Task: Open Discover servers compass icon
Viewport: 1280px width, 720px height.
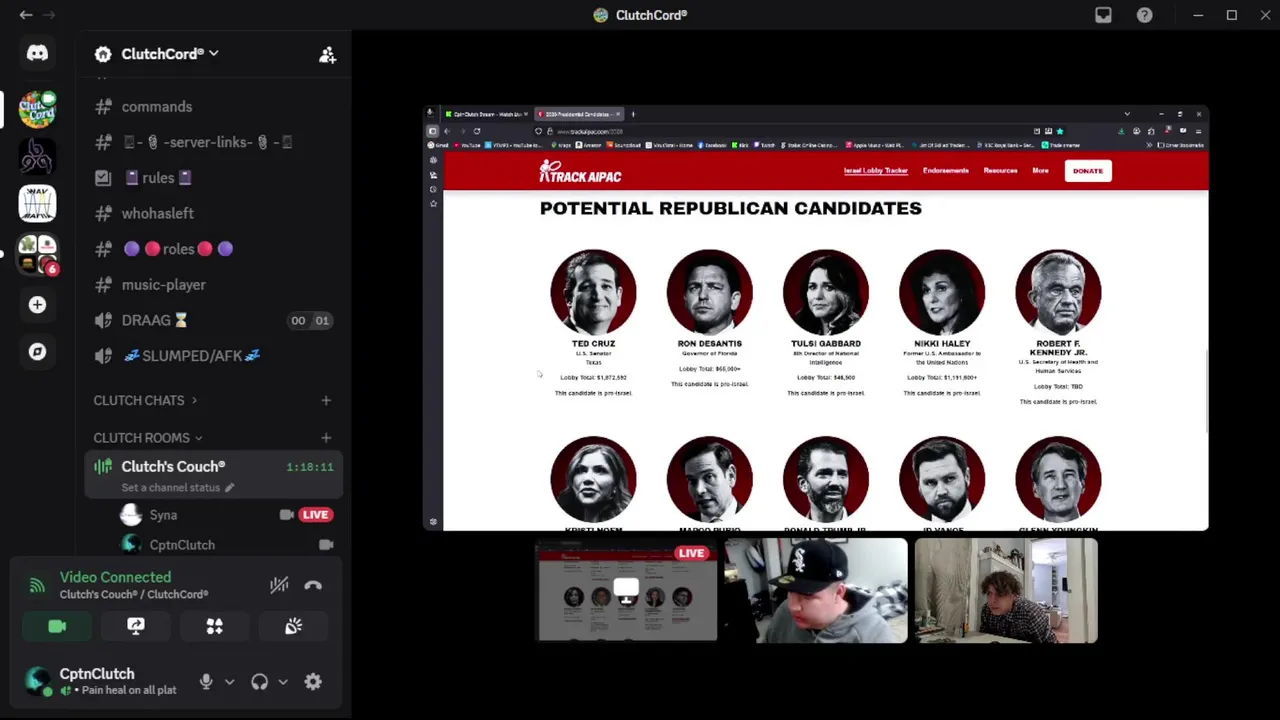Action: coord(37,352)
